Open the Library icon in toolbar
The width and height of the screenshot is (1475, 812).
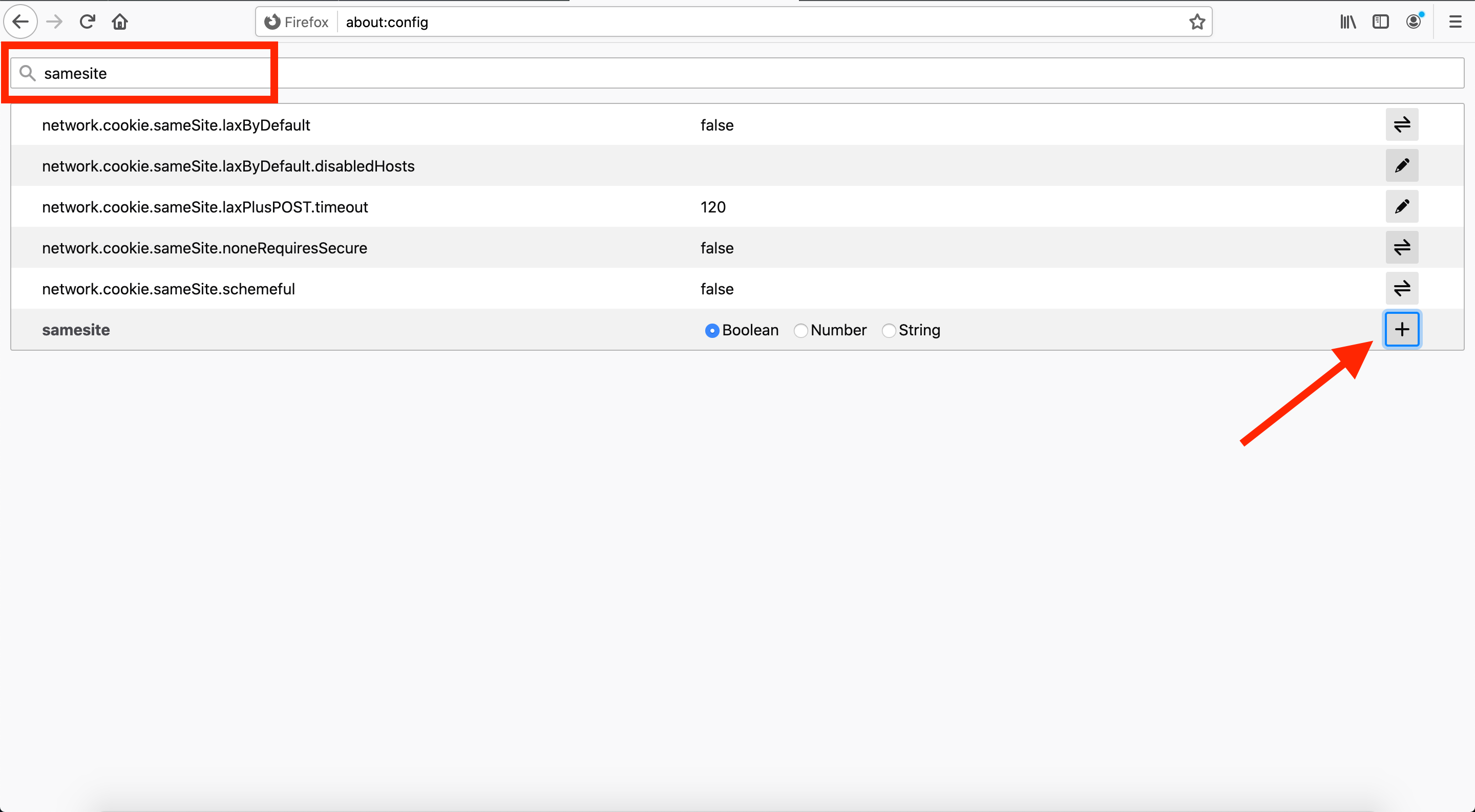(1348, 22)
